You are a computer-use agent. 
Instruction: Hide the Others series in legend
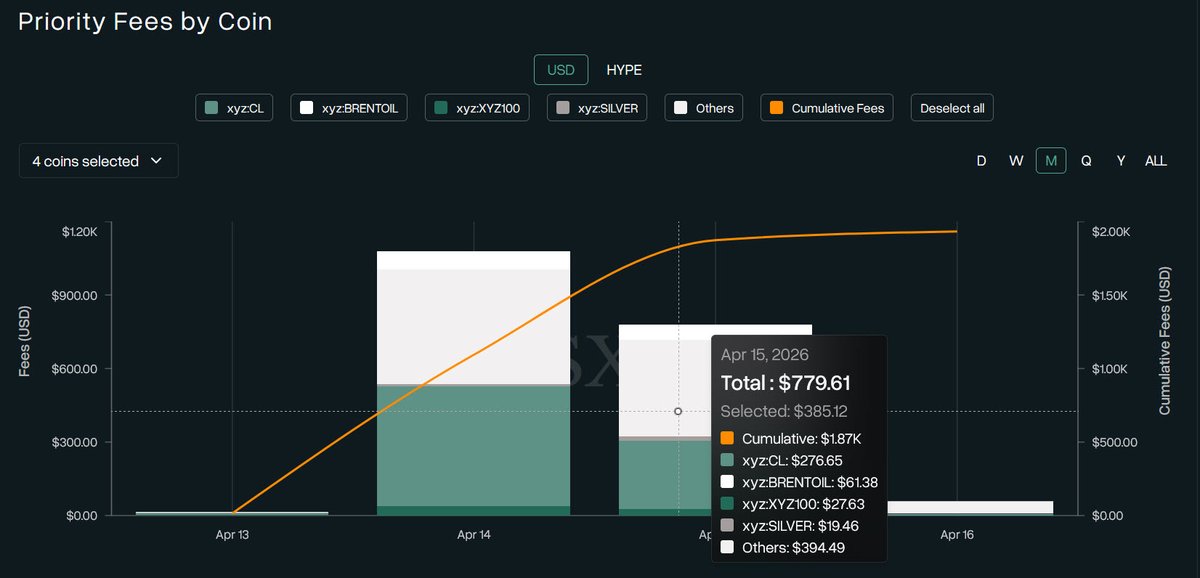(x=703, y=108)
